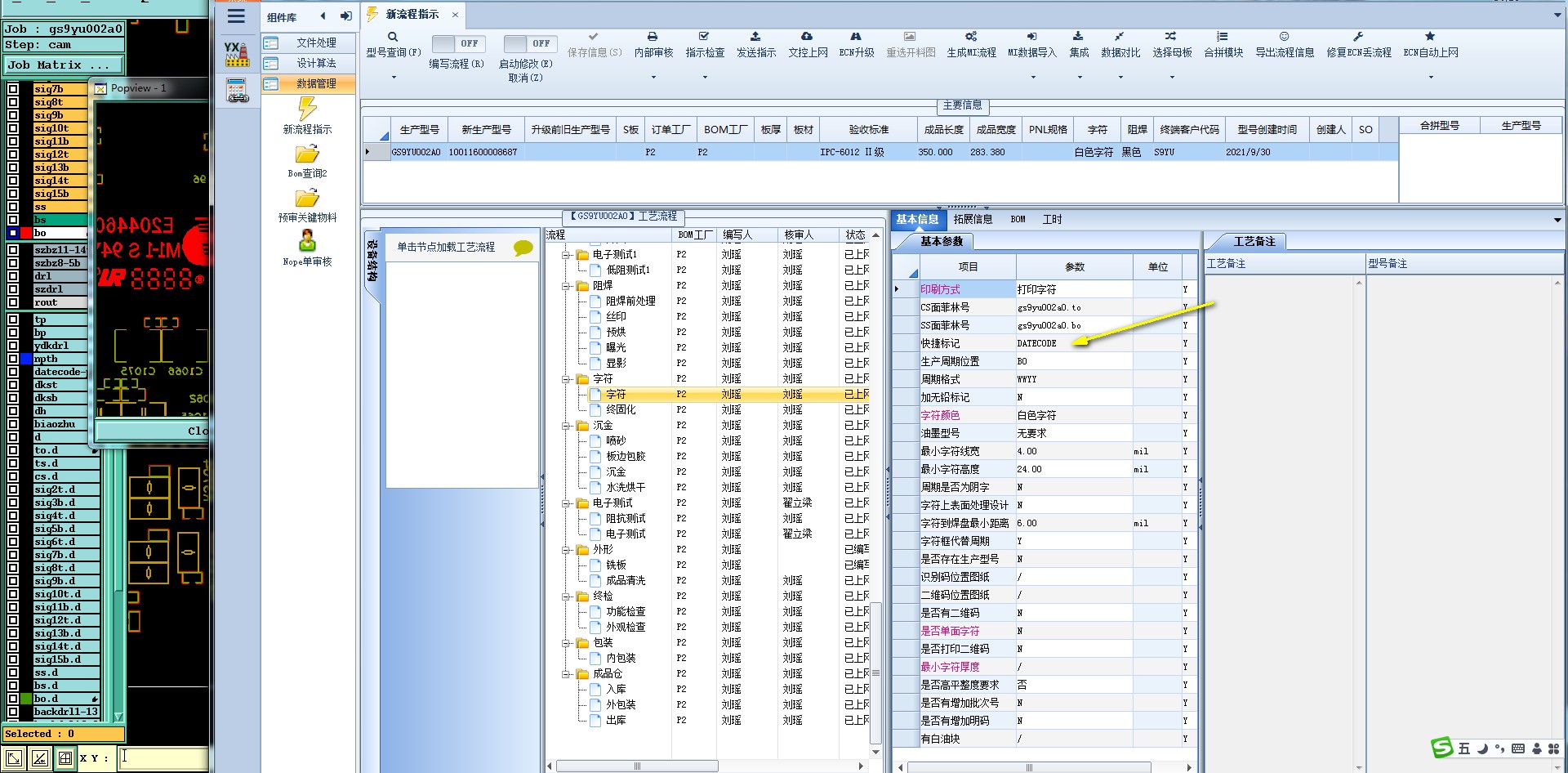The height and width of the screenshot is (773, 1568).
Task: Toggle the 启动修改 OFF switch
Action: point(530,43)
